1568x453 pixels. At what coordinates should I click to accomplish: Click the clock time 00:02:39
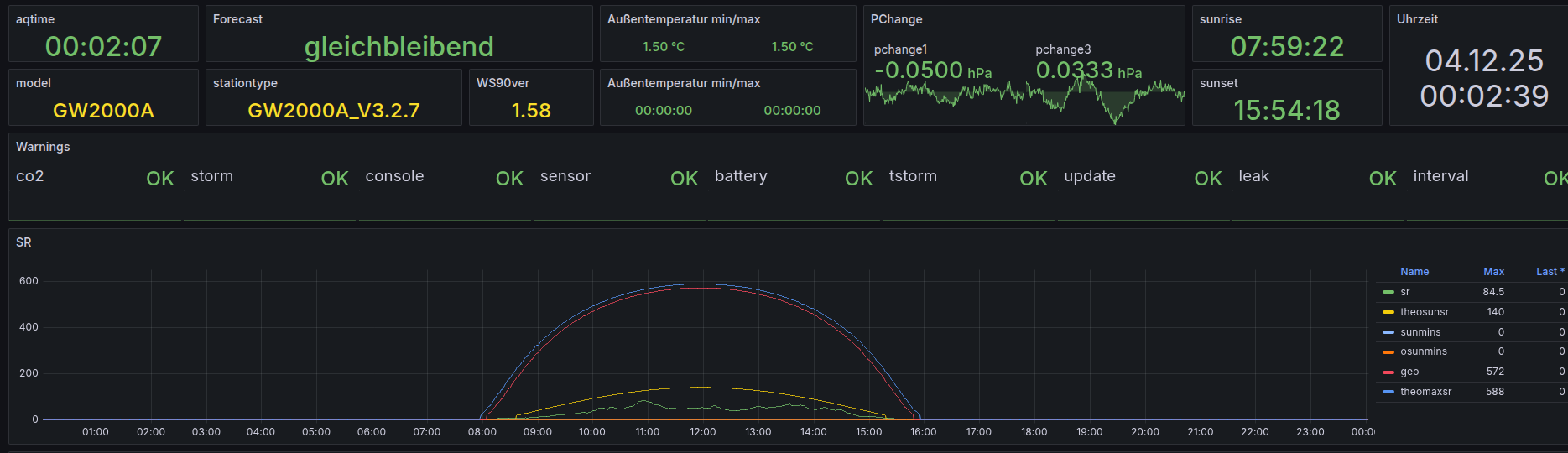pyautogui.click(x=1484, y=96)
